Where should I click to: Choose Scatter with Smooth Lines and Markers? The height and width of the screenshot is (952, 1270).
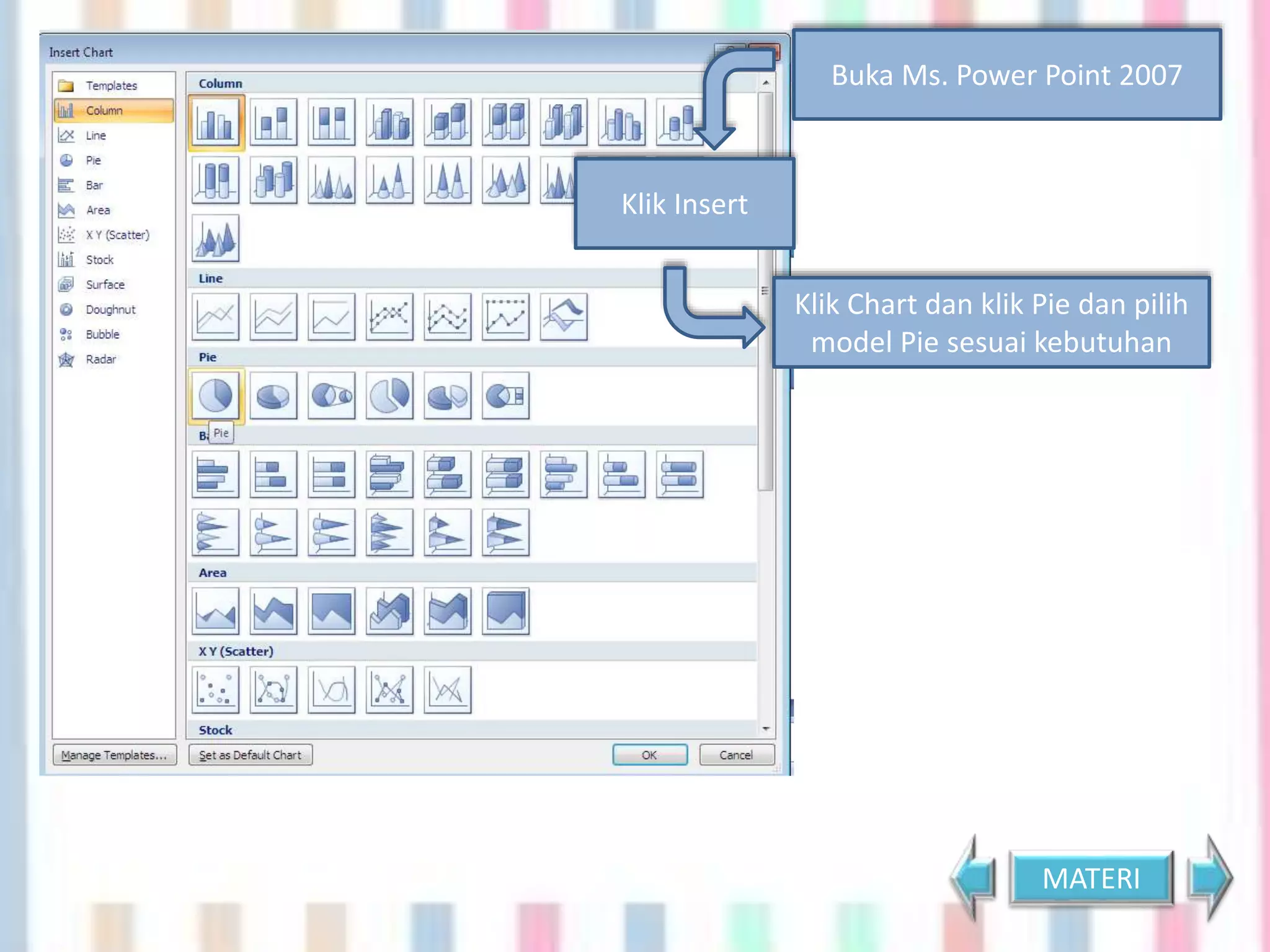(x=273, y=690)
